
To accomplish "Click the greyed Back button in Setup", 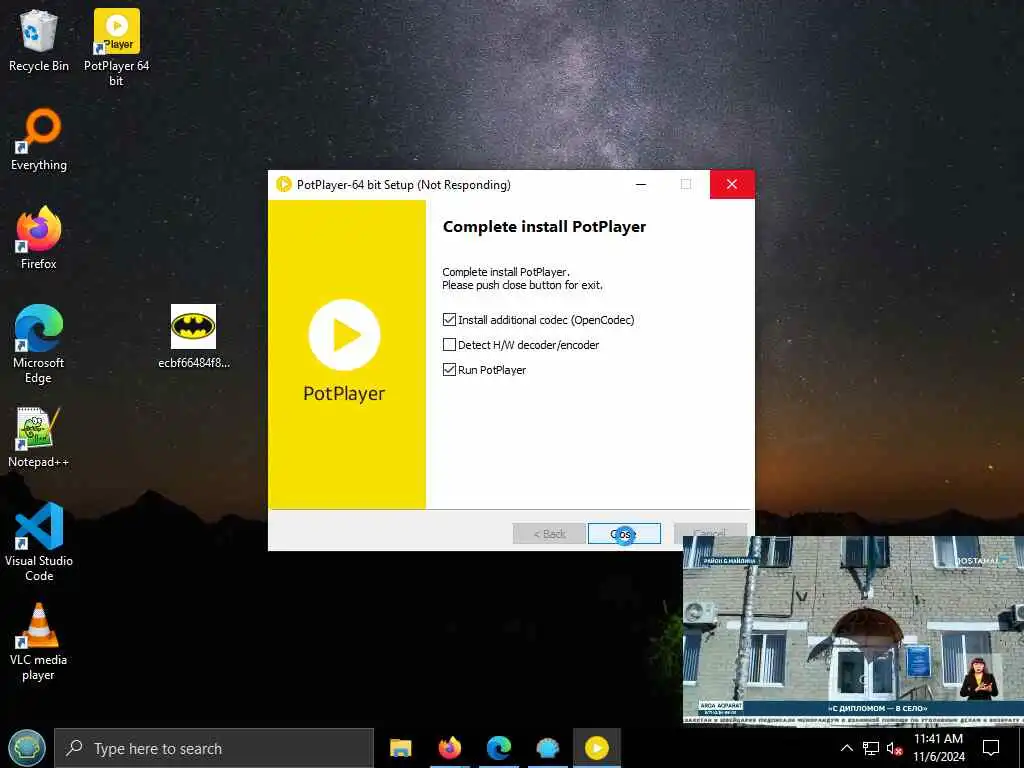I will pyautogui.click(x=549, y=534).
